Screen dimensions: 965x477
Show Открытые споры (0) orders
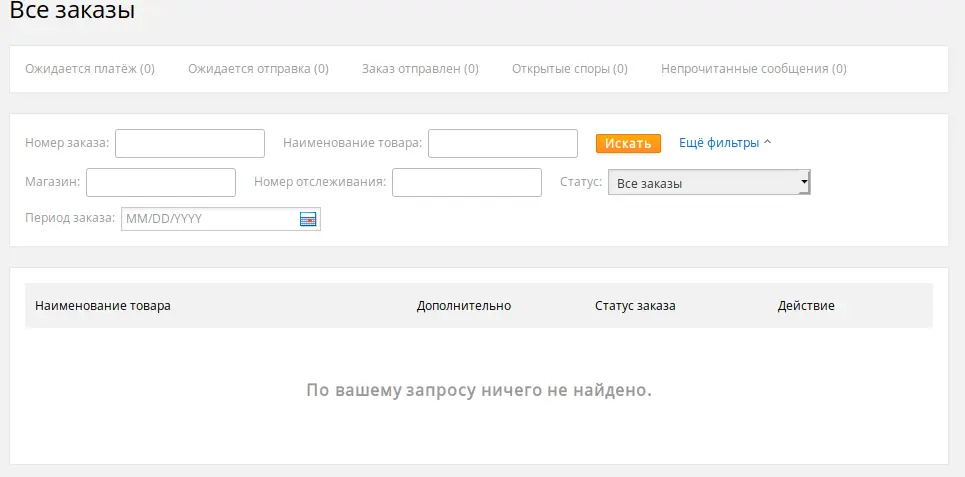[570, 69]
